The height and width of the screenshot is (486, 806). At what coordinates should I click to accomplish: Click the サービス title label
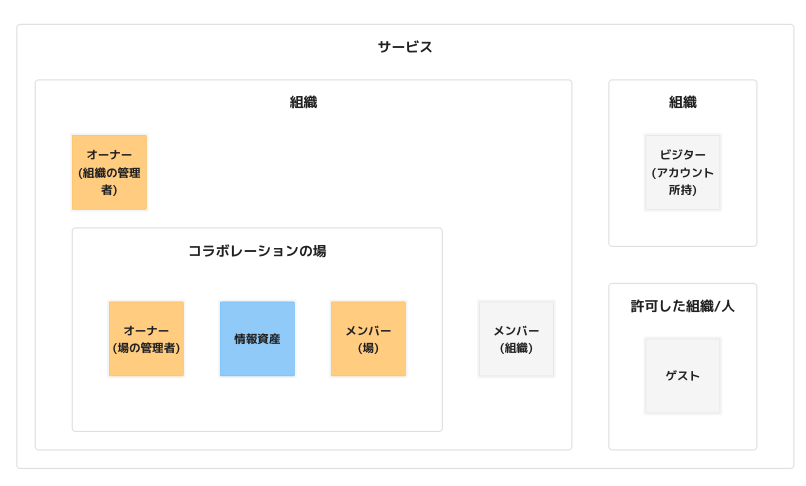405,47
